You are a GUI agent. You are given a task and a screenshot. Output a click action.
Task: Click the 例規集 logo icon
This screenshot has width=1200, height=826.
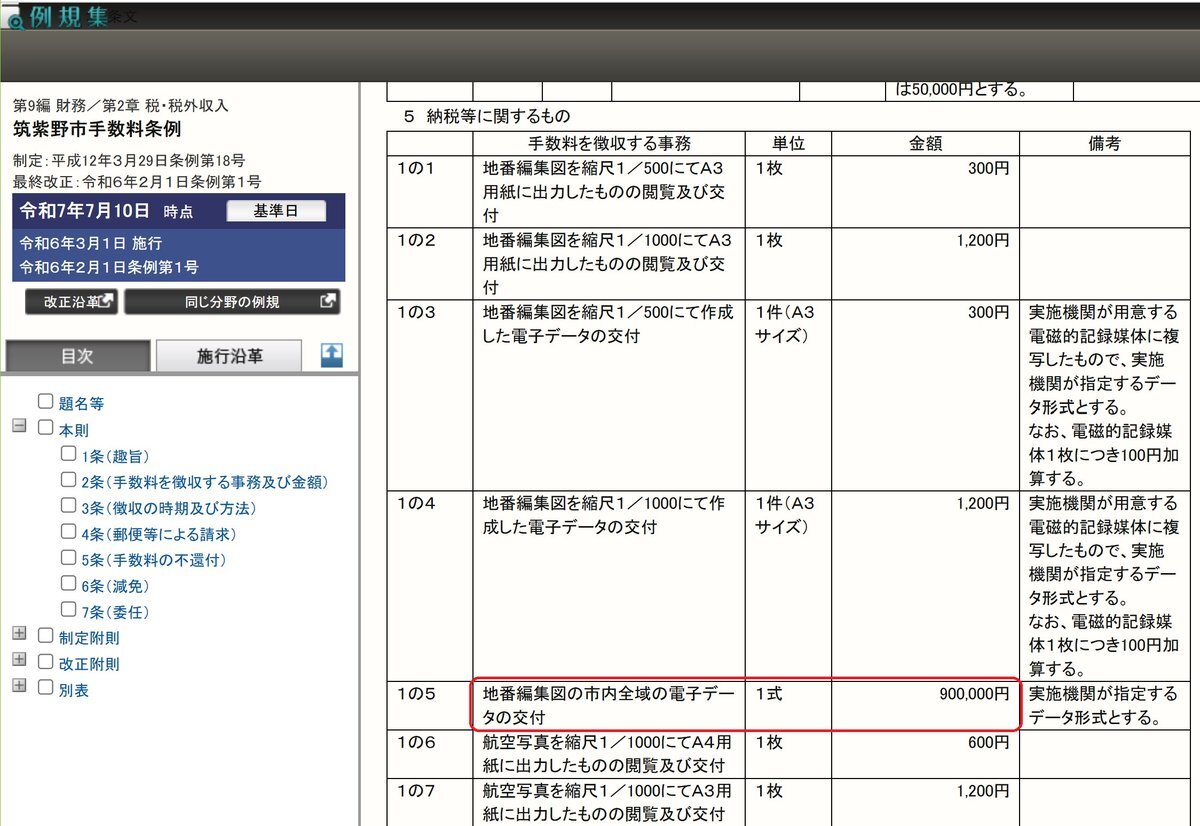57,15
